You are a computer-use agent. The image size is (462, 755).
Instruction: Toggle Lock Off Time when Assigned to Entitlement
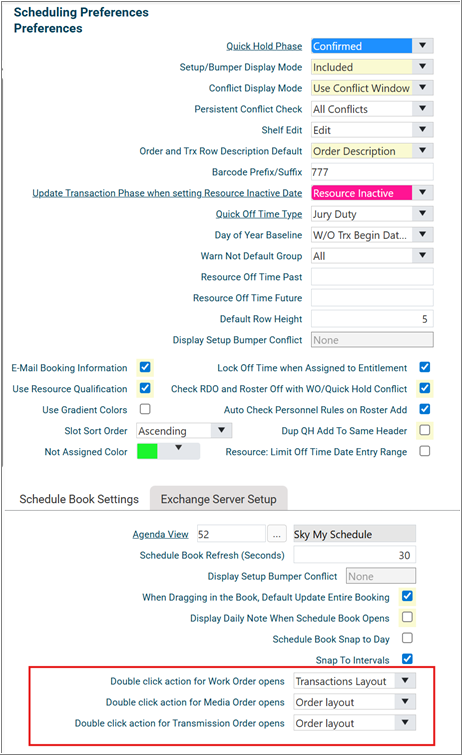(x=424, y=367)
